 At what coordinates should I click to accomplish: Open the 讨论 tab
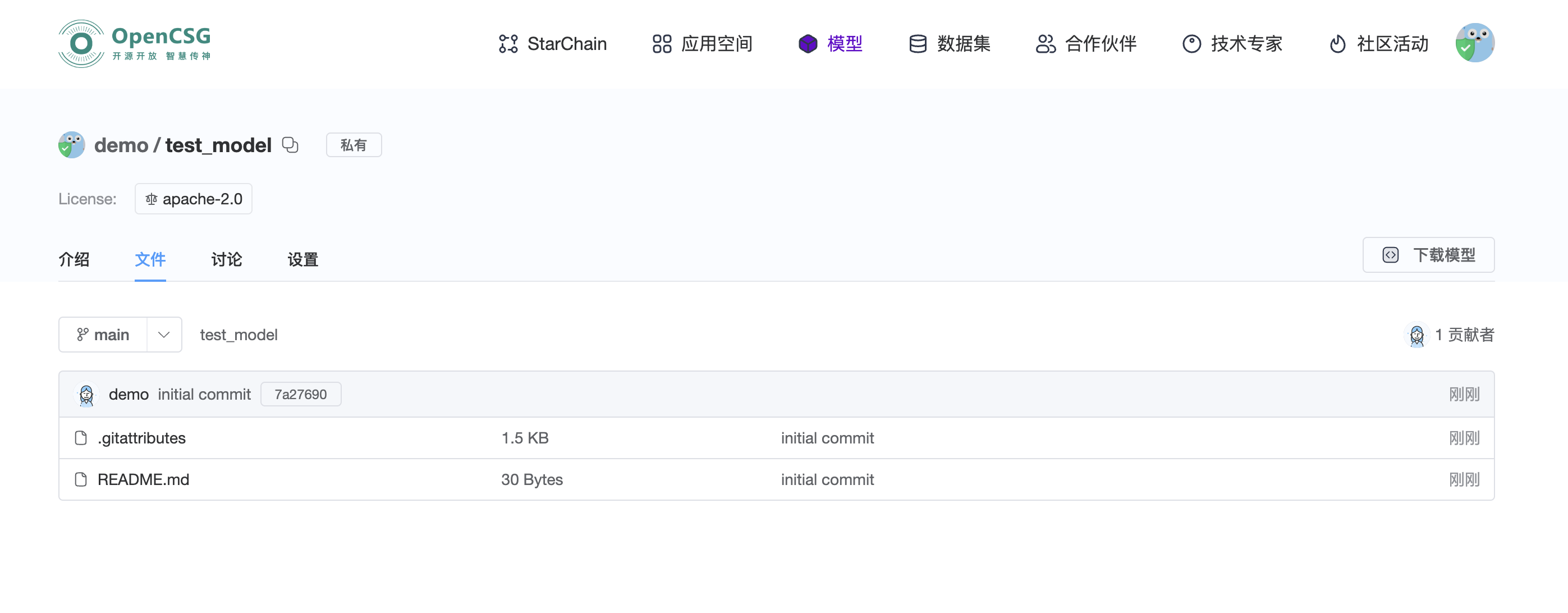point(226,259)
